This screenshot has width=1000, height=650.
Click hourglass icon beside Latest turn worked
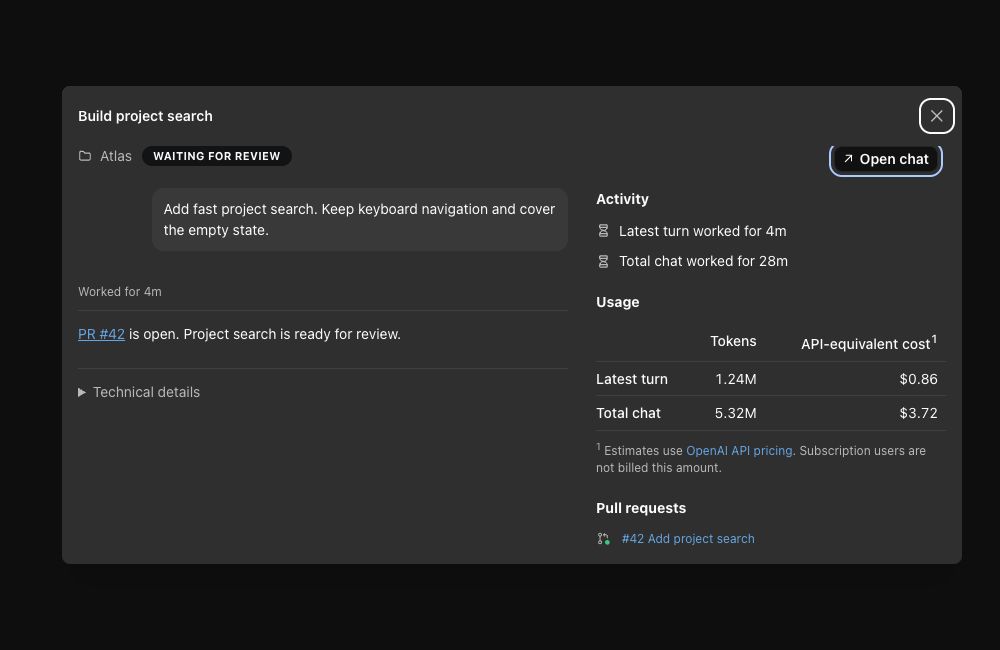click(603, 231)
